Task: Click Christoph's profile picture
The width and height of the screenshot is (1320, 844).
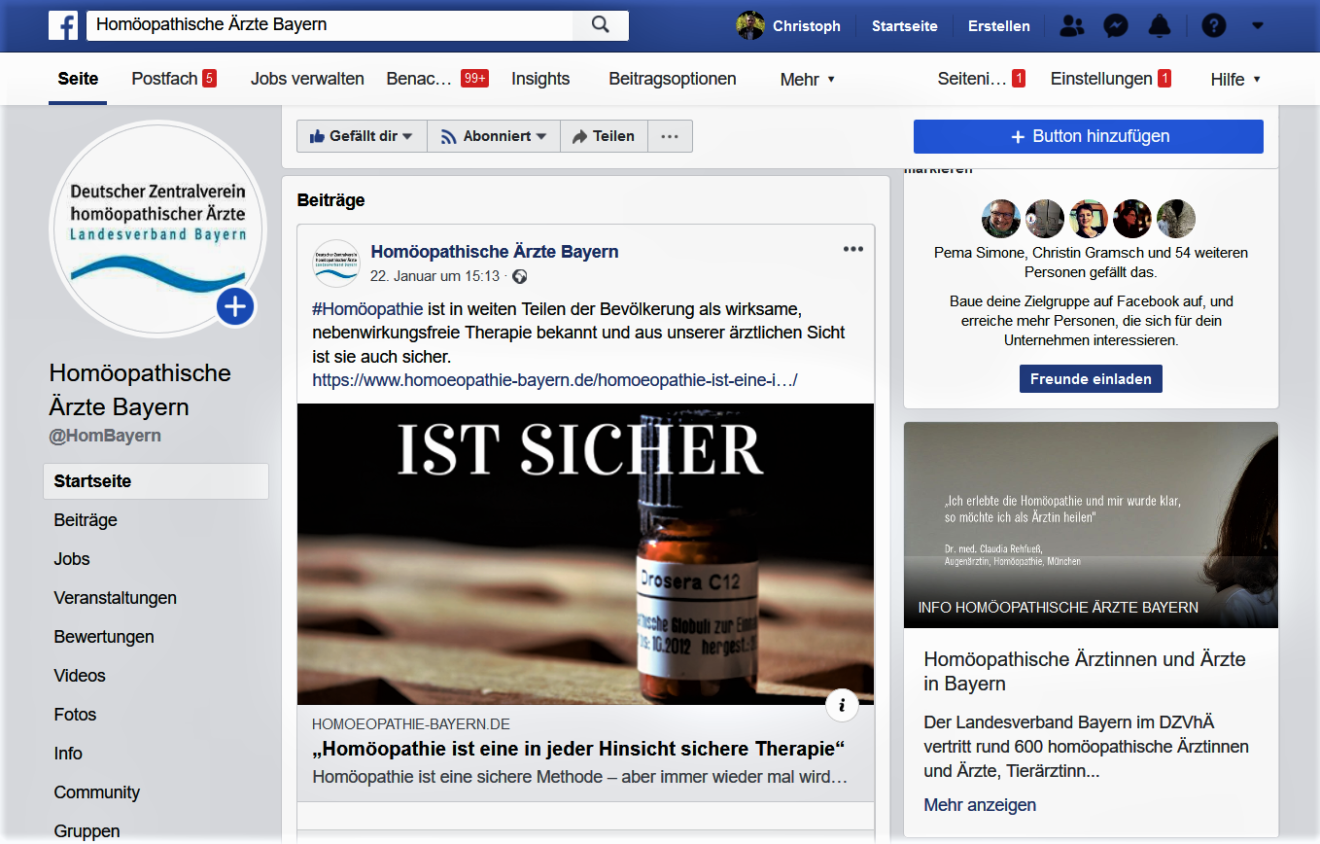Action: point(750,26)
